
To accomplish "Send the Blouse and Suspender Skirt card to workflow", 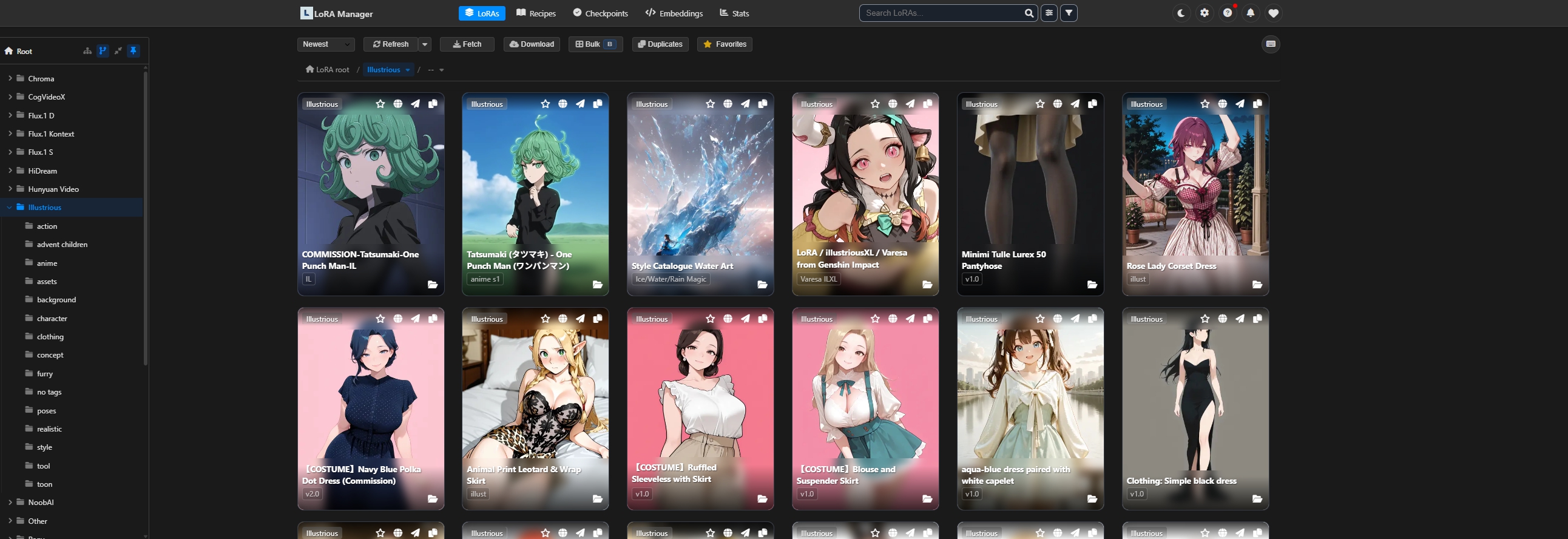I will pos(910,319).
